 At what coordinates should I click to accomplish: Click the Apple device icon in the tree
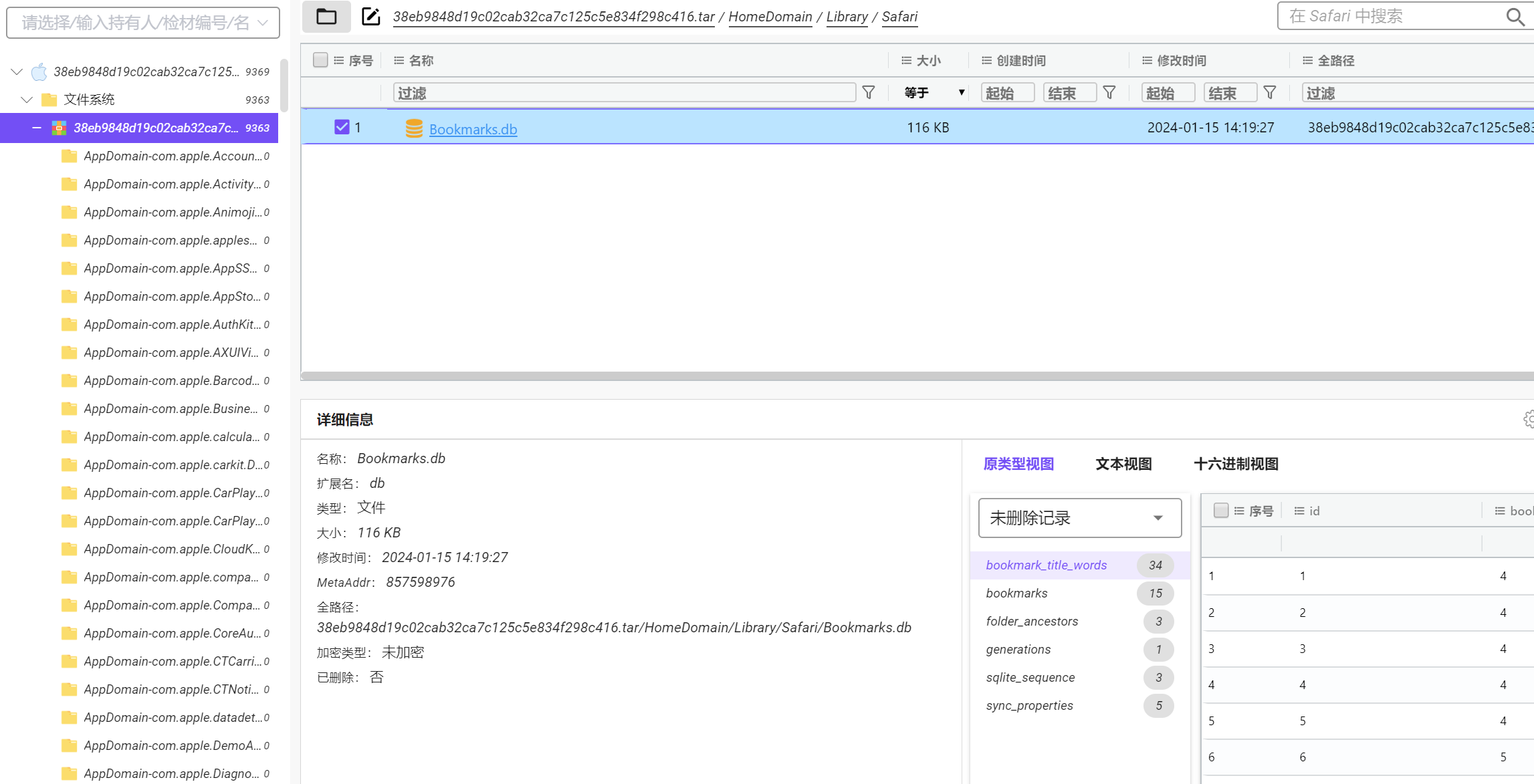pos(39,72)
